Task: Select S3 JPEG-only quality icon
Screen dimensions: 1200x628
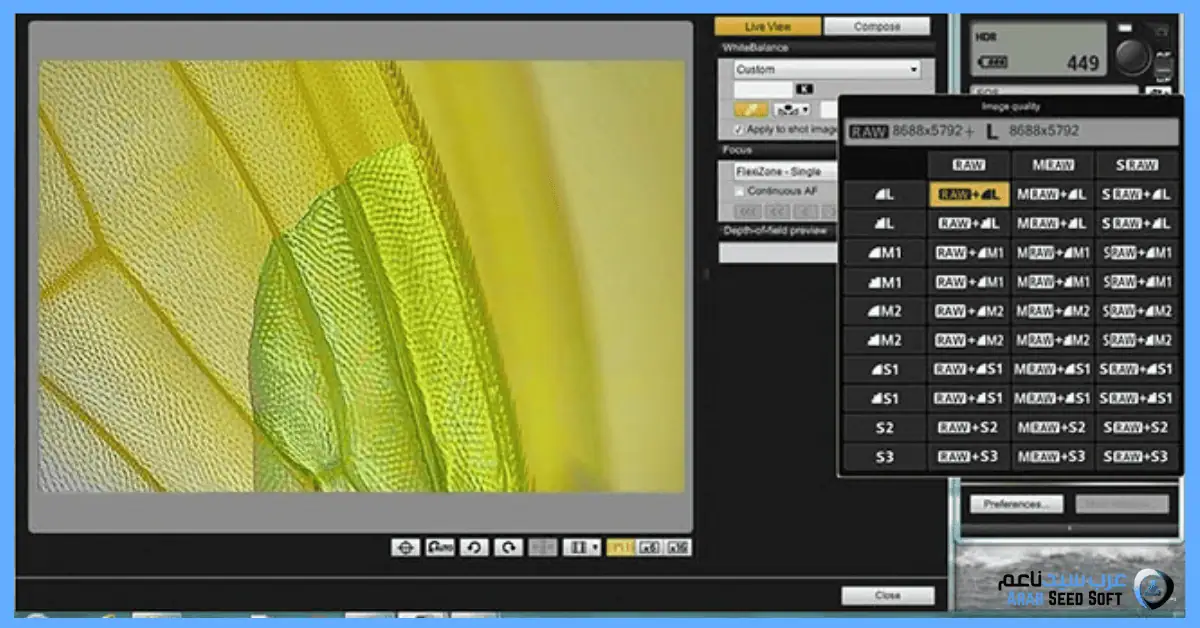Action: (x=884, y=457)
